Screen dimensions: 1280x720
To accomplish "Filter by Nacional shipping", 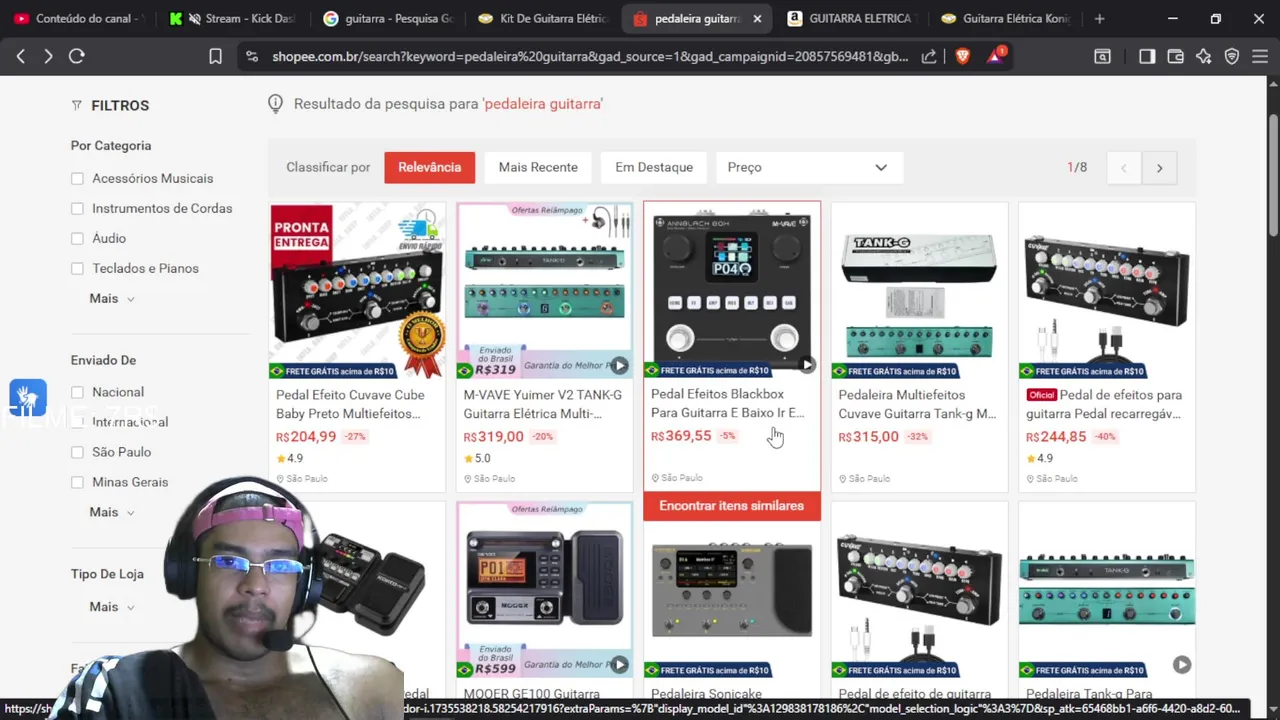I will click(77, 392).
